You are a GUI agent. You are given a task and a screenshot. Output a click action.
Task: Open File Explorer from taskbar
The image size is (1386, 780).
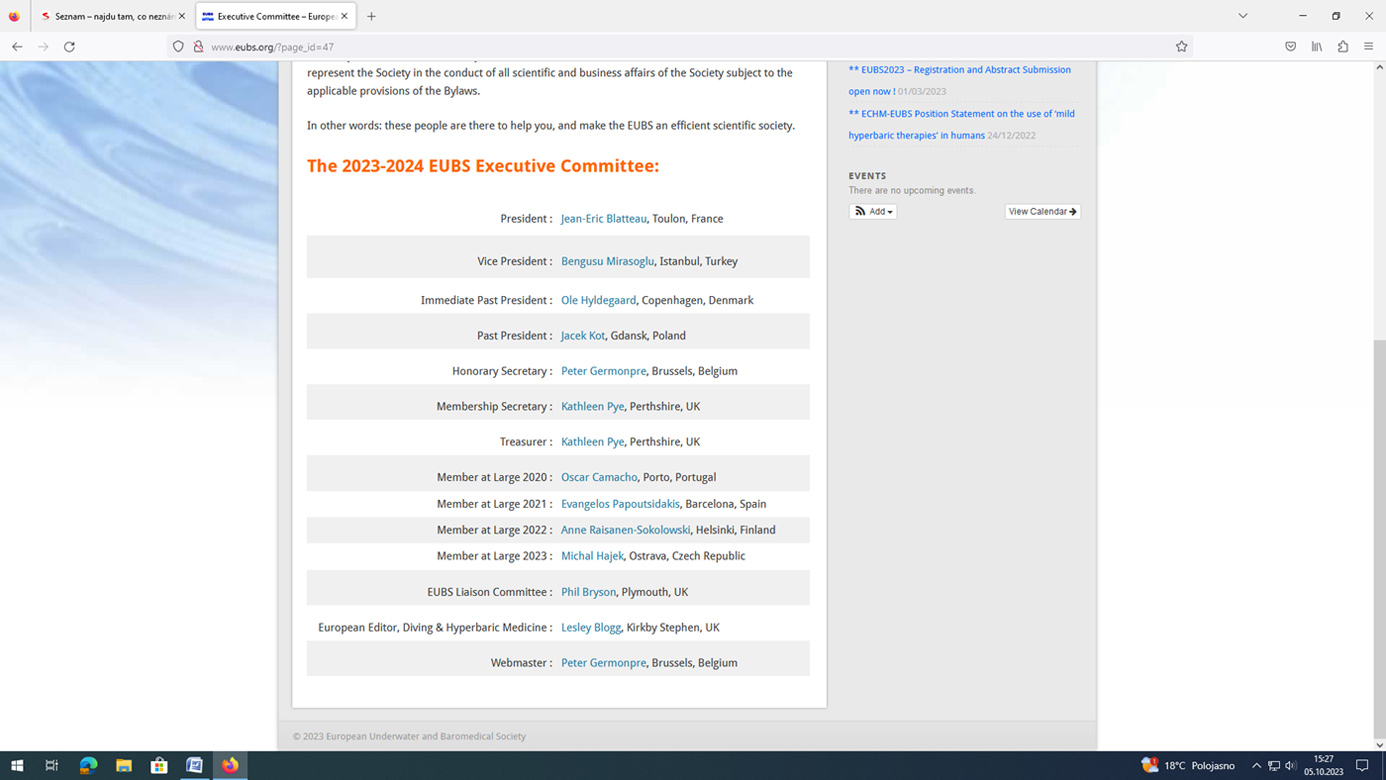coord(123,765)
